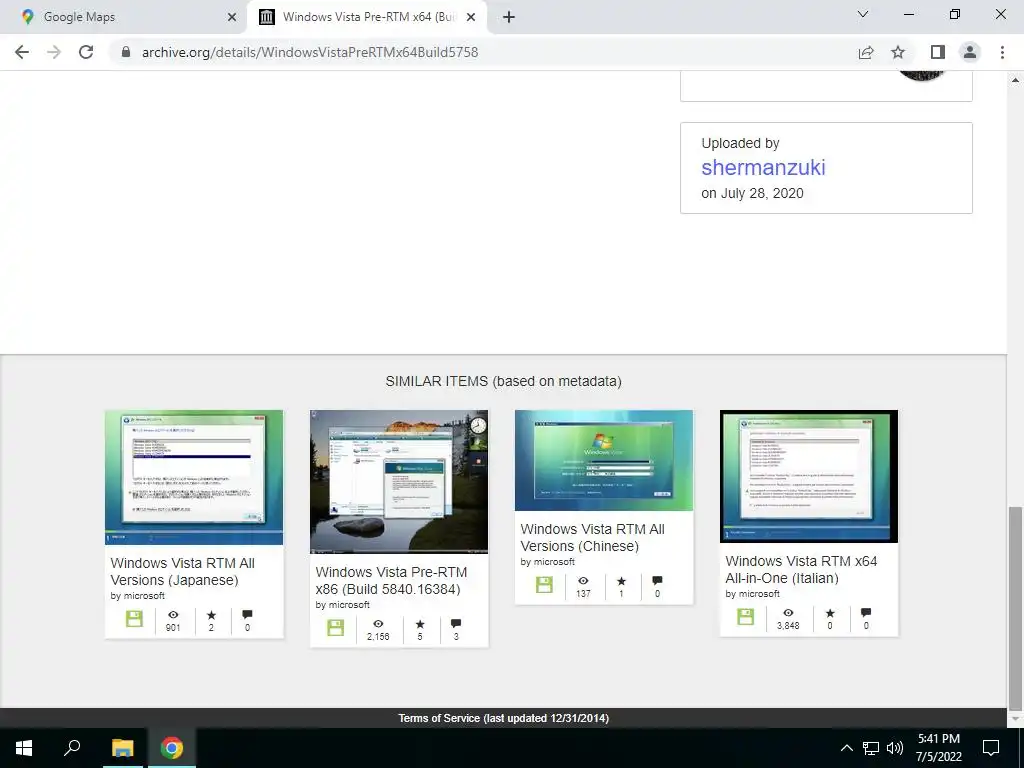Open Windows Vista RTM x64 All-in-One (Italian) thumbnail
The height and width of the screenshot is (768, 1024).
[x=809, y=477]
